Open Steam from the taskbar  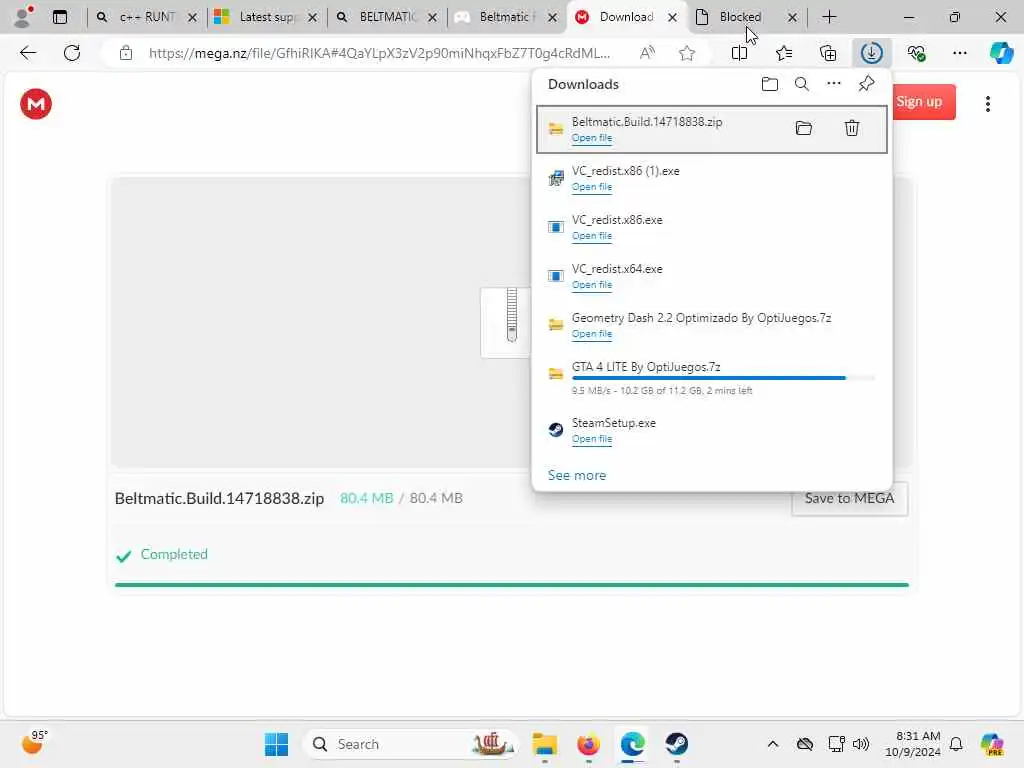point(677,744)
